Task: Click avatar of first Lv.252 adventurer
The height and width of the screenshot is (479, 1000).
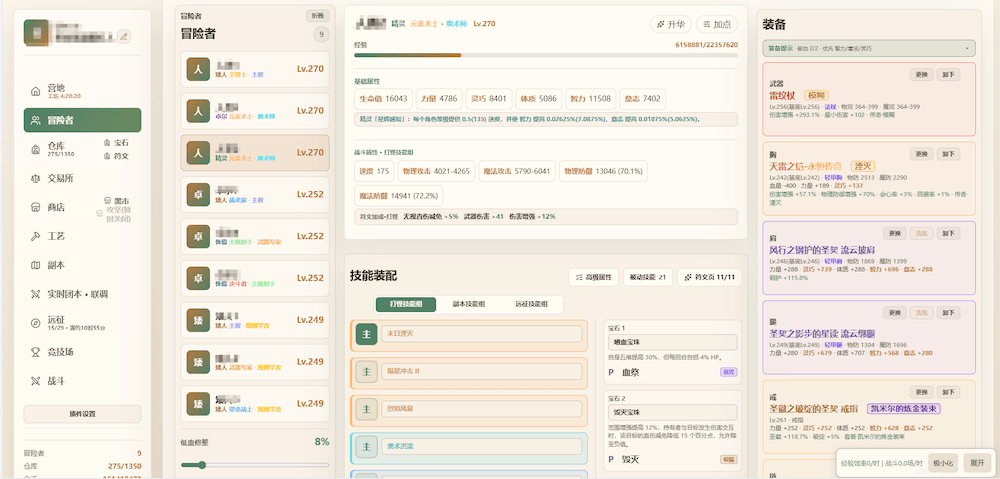Action: [x=198, y=195]
